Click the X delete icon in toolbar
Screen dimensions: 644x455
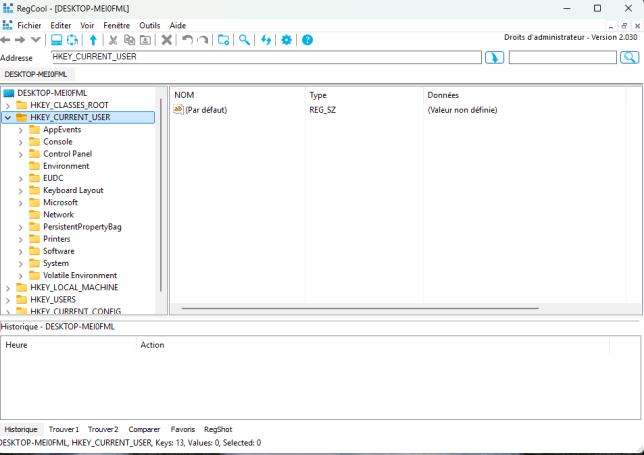click(x=167, y=40)
